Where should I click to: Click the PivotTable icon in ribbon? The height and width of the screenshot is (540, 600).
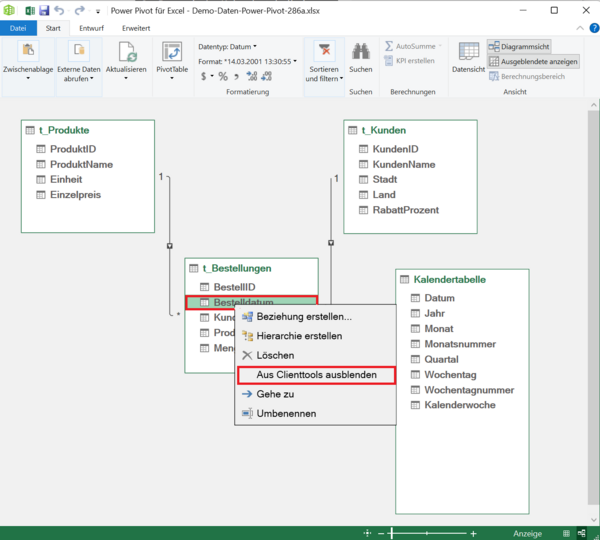click(172, 52)
